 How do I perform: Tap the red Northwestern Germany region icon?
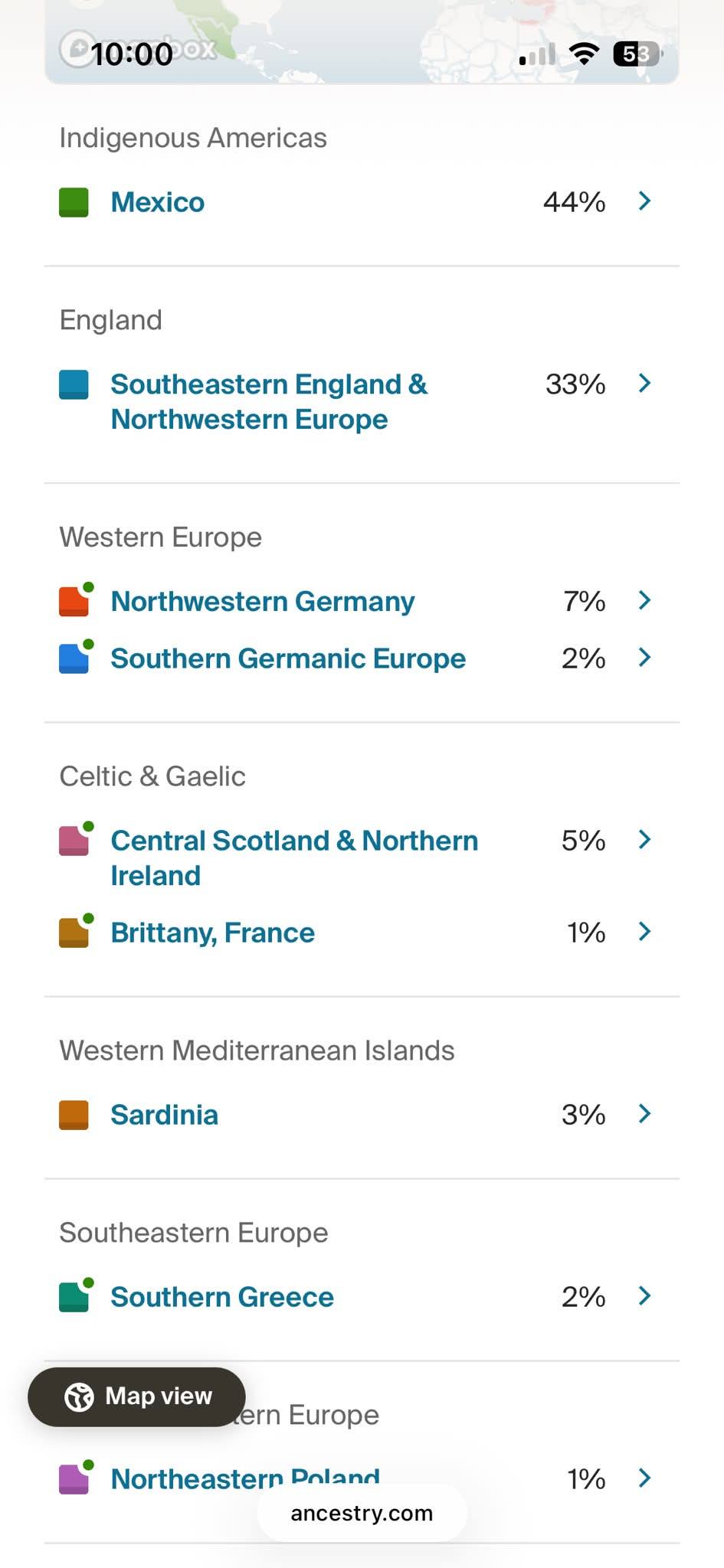click(75, 600)
